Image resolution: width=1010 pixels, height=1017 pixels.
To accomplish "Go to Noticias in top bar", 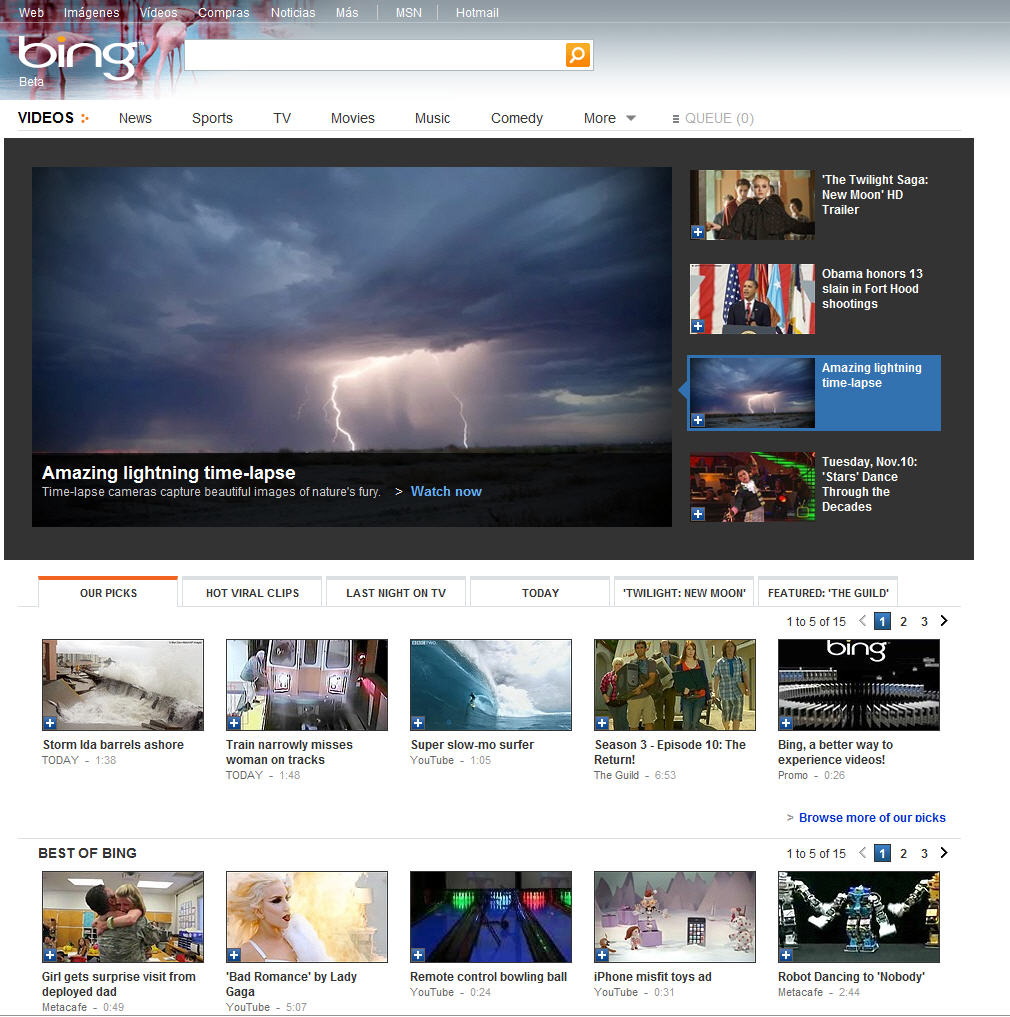I will click(293, 12).
